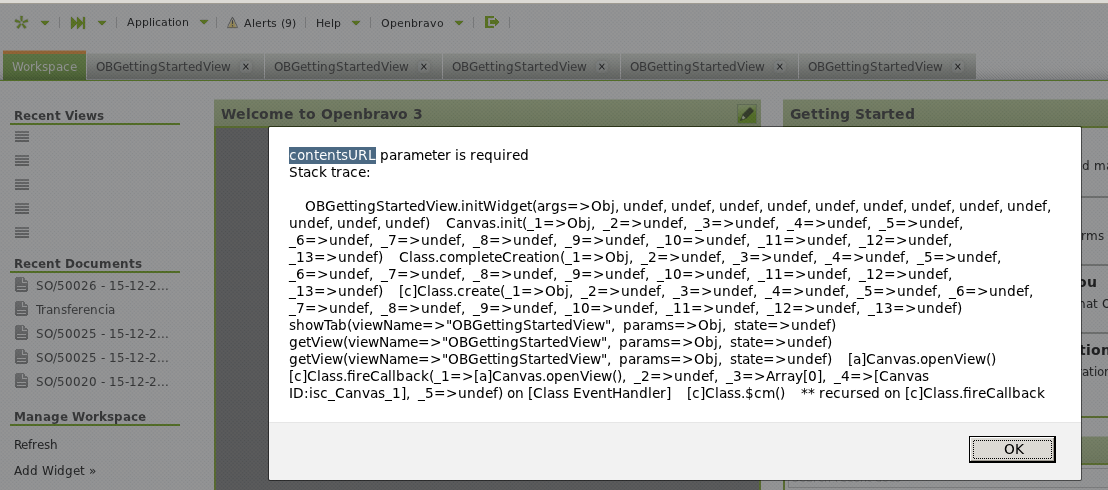Close the first OBGettingStartedView tab

(246, 66)
